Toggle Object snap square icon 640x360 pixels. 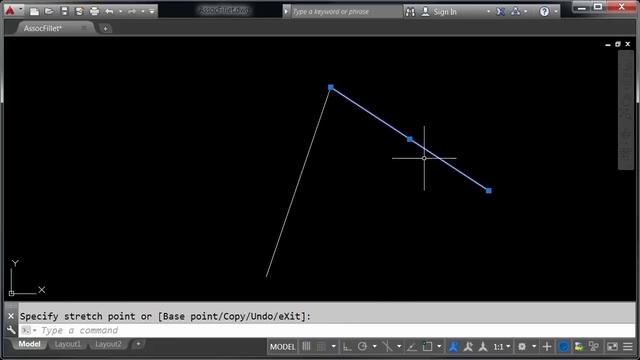coord(427,347)
